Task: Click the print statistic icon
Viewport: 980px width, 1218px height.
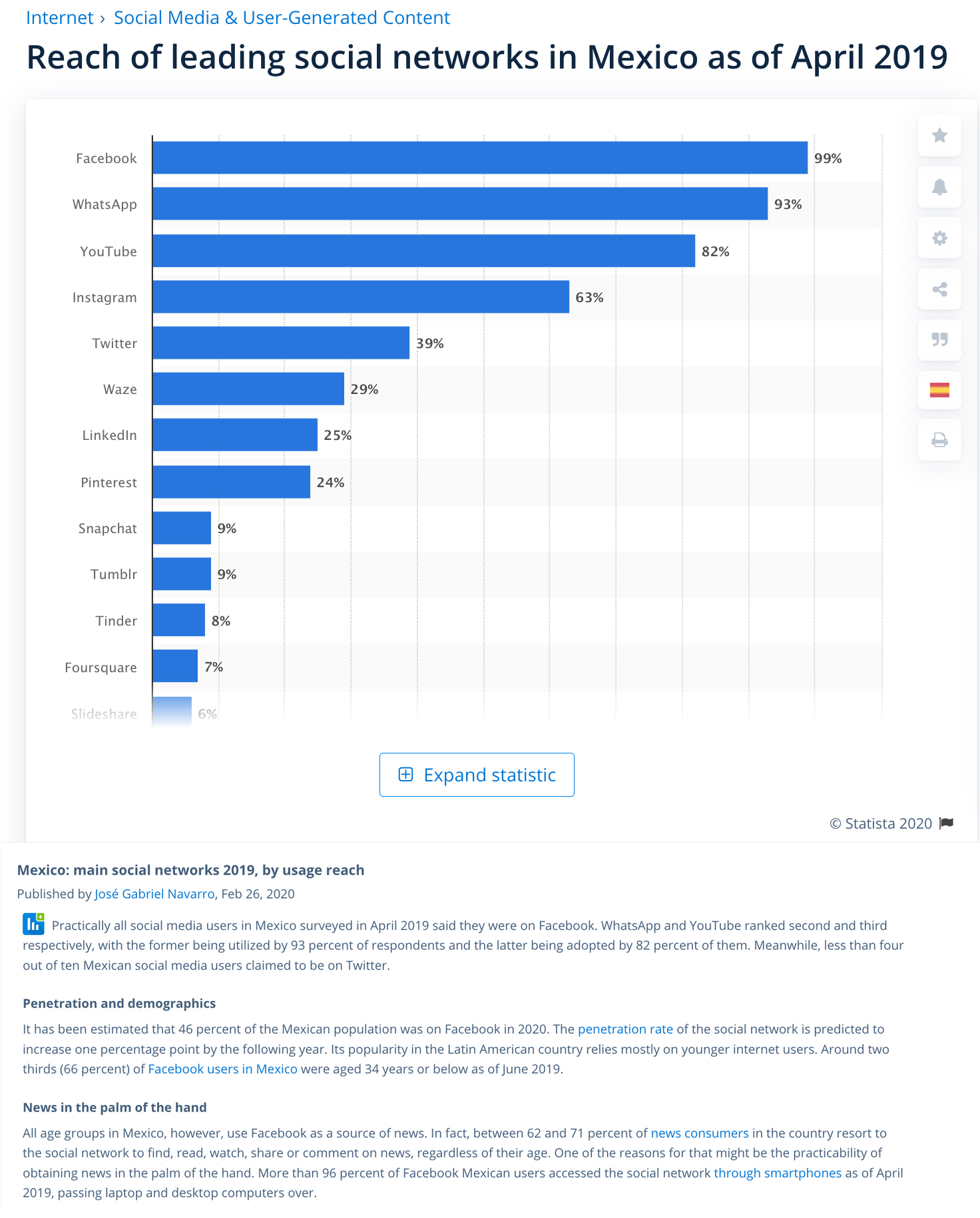Action: [939, 440]
